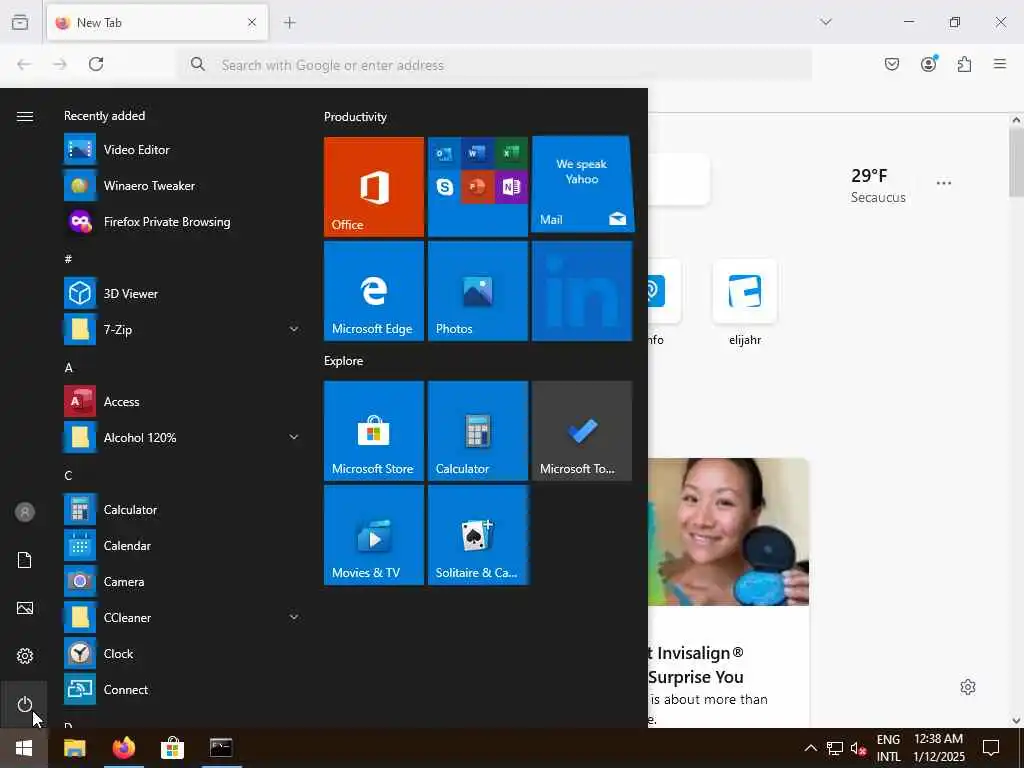Open the Office apps folder tile
The width and height of the screenshot is (1024, 768).
point(477,187)
